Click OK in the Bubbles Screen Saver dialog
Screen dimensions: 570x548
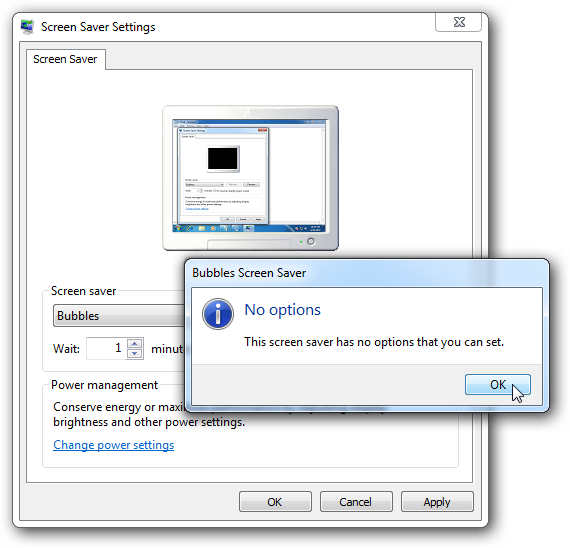tap(498, 384)
